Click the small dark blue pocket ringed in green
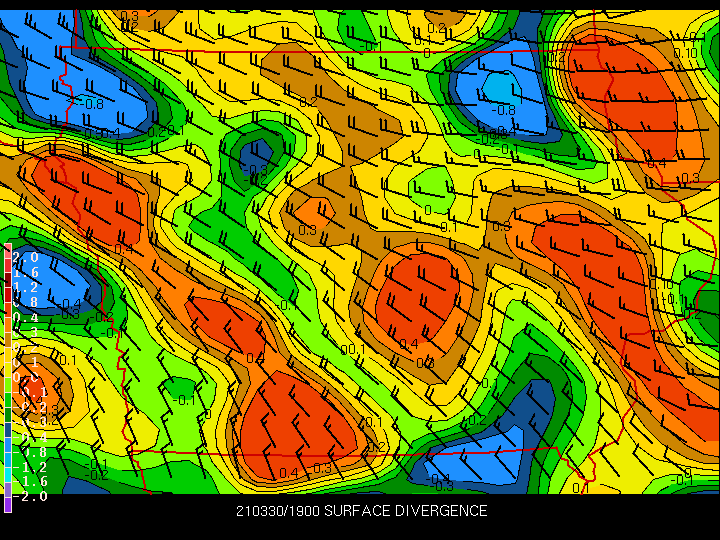This screenshot has height=540, width=720. coord(256,155)
